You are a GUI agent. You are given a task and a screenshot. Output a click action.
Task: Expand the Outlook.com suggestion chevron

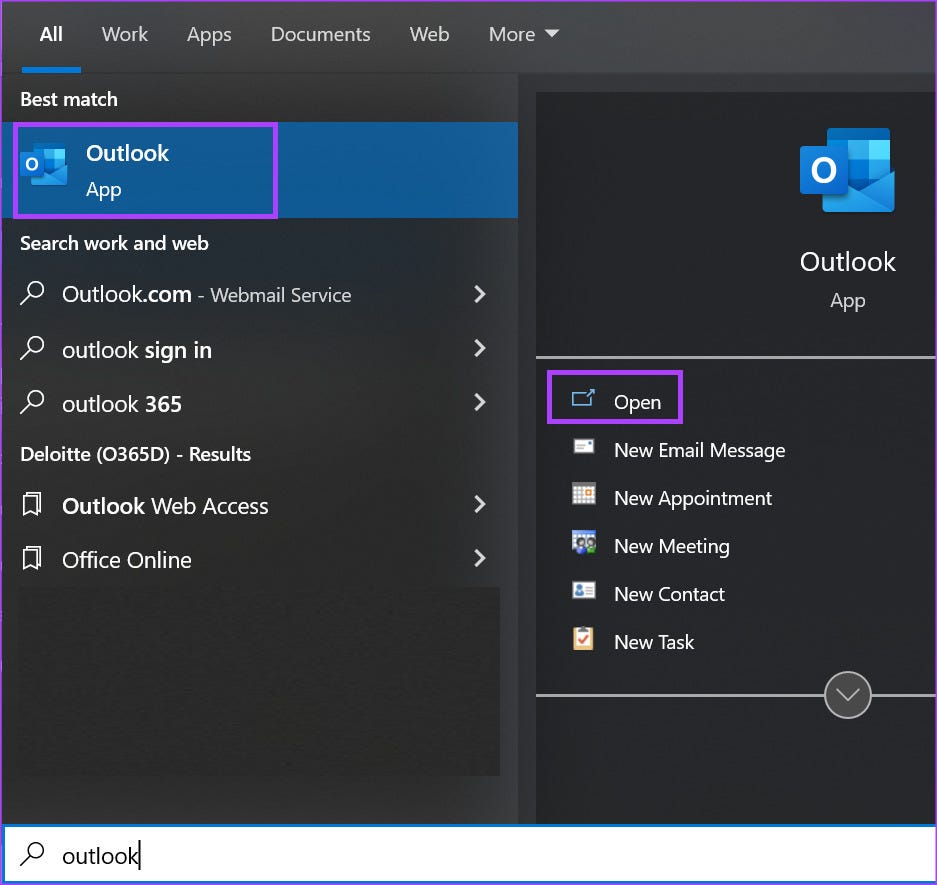coord(480,294)
